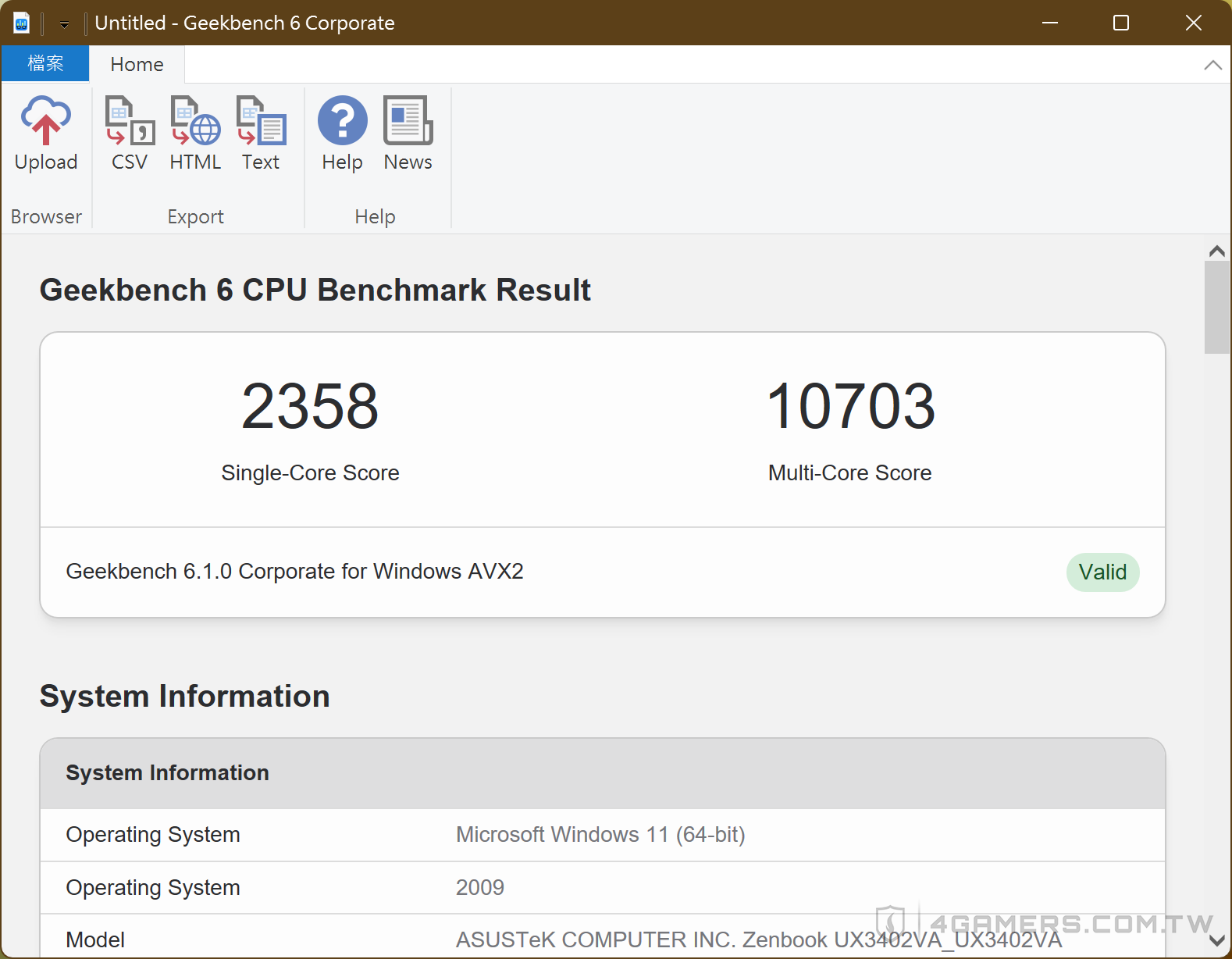The image size is (1232, 959).
Task: Click the Operating System label beside Windows 11
Action: click(x=153, y=835)
